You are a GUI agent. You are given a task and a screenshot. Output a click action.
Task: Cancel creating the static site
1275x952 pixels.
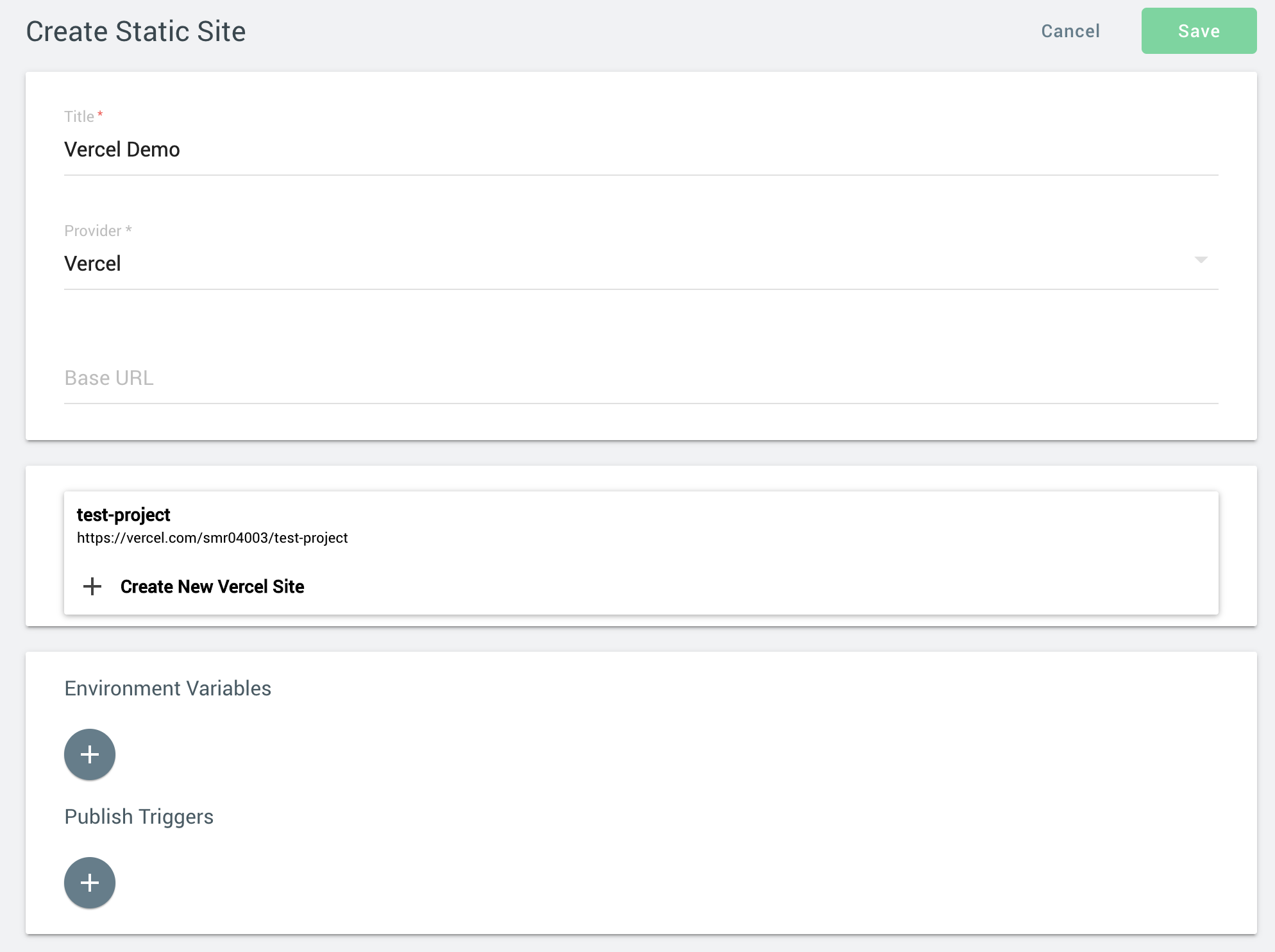(1070, 31)
